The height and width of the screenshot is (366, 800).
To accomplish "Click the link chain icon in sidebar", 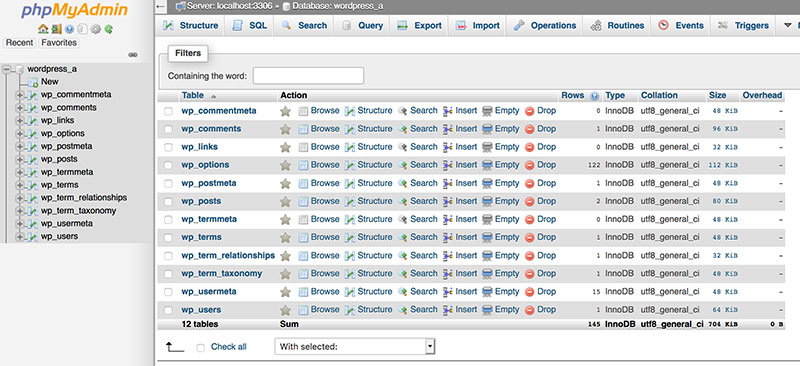I will (133, 55).
